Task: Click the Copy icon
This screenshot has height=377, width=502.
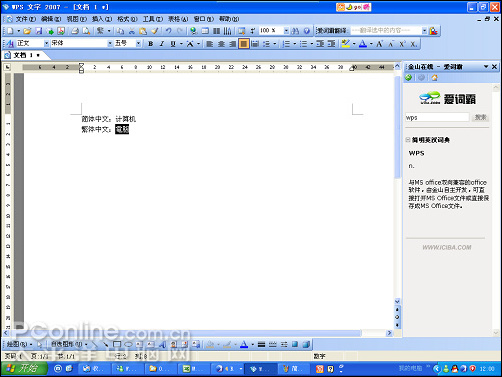Action: (x=120, y=31)
